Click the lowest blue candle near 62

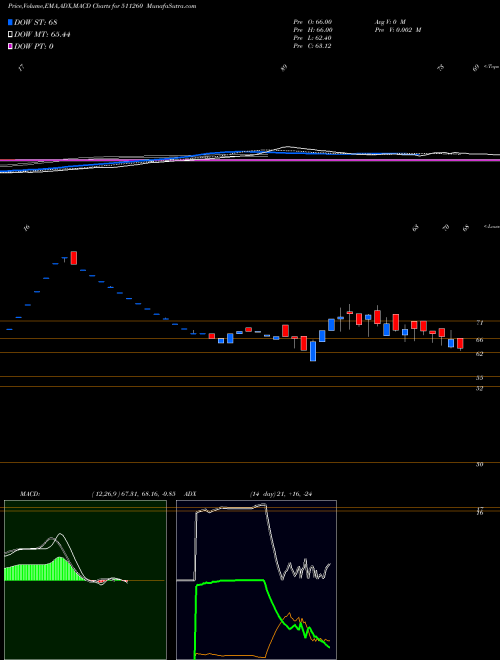click(313, 351)
